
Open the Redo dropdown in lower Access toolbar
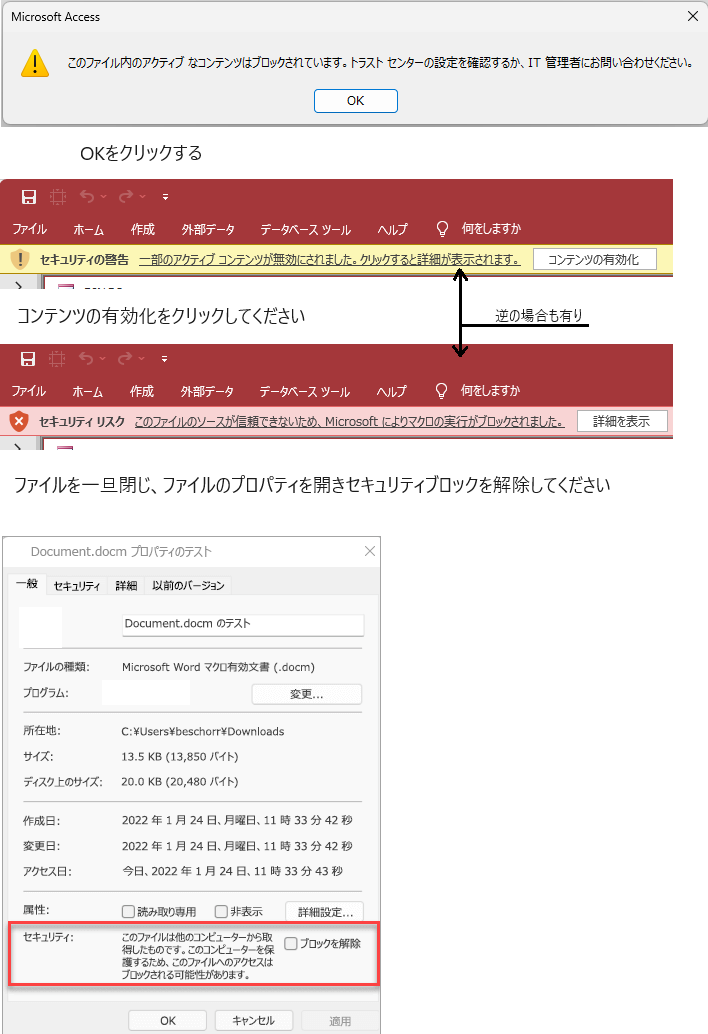click(x=141, y=359)
